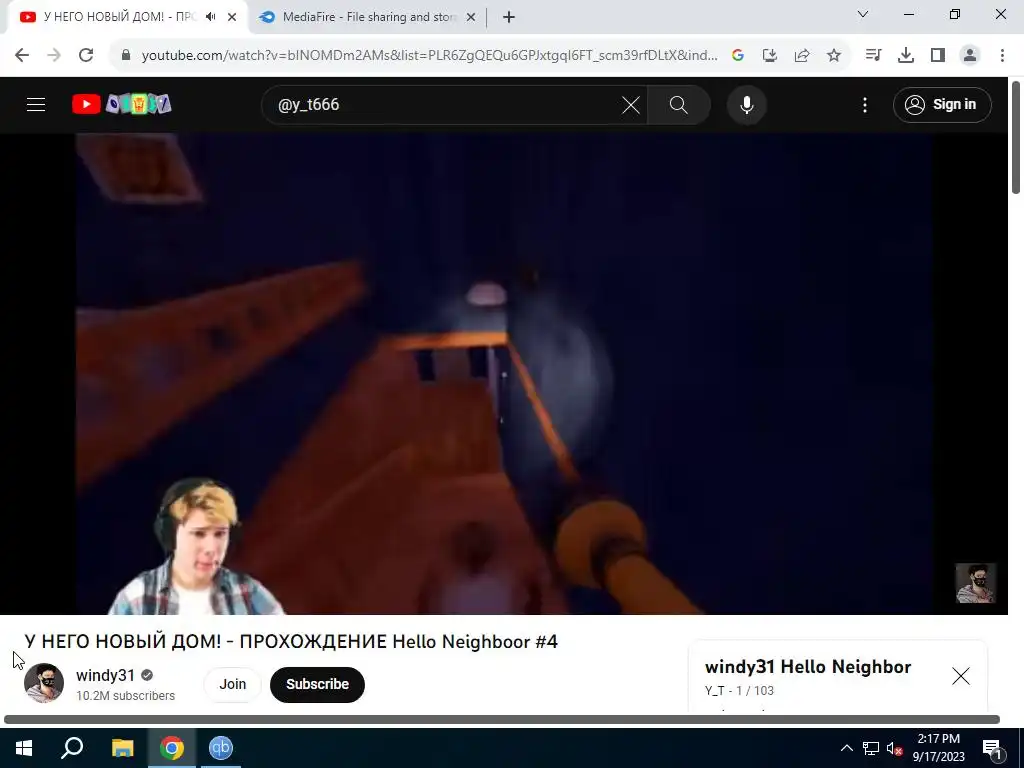This screenshot has width=1024, height=768.
Task: Start voice search with the microphone
Action: 746,104
